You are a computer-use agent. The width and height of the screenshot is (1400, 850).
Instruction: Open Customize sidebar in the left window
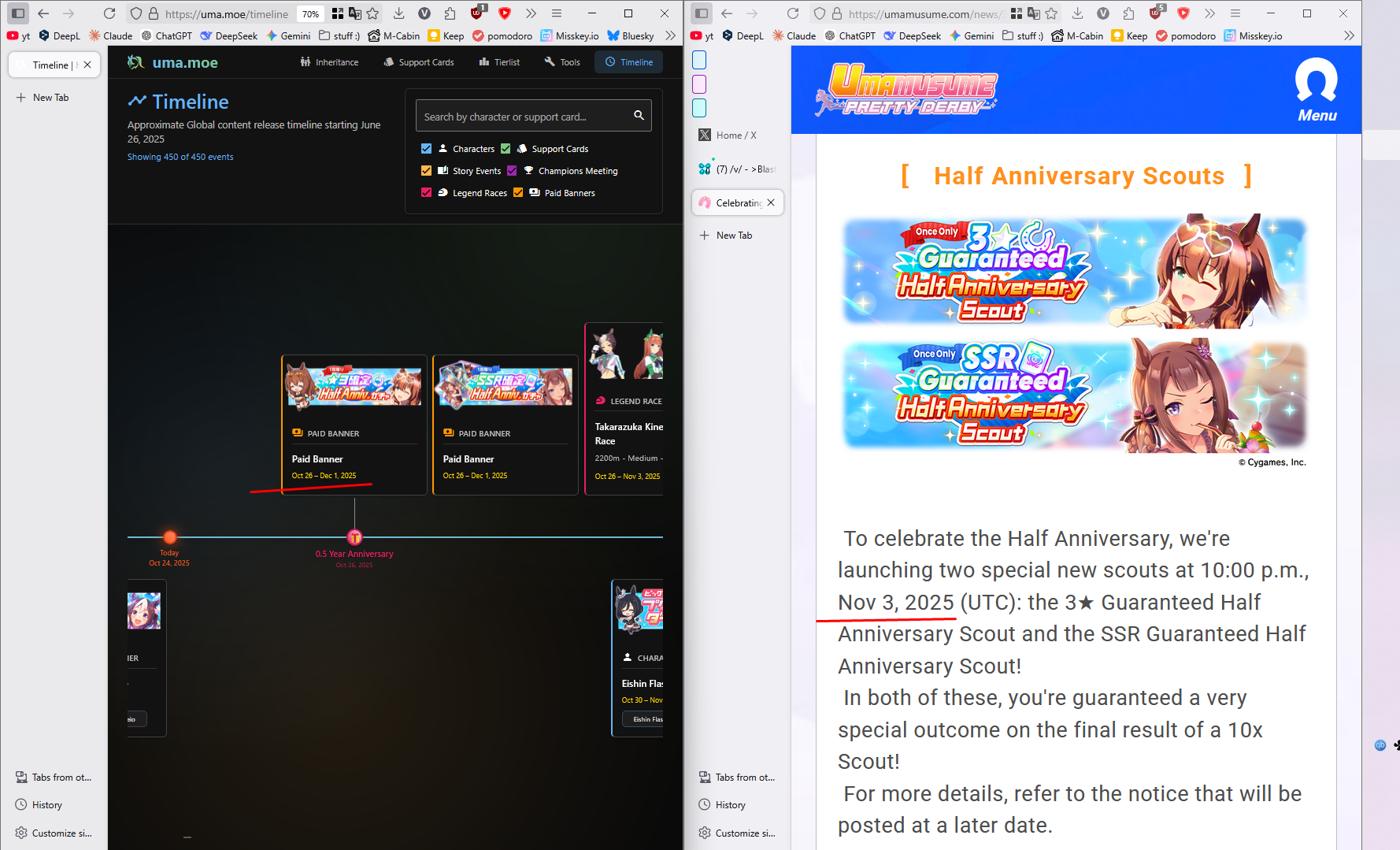[54, 833]
